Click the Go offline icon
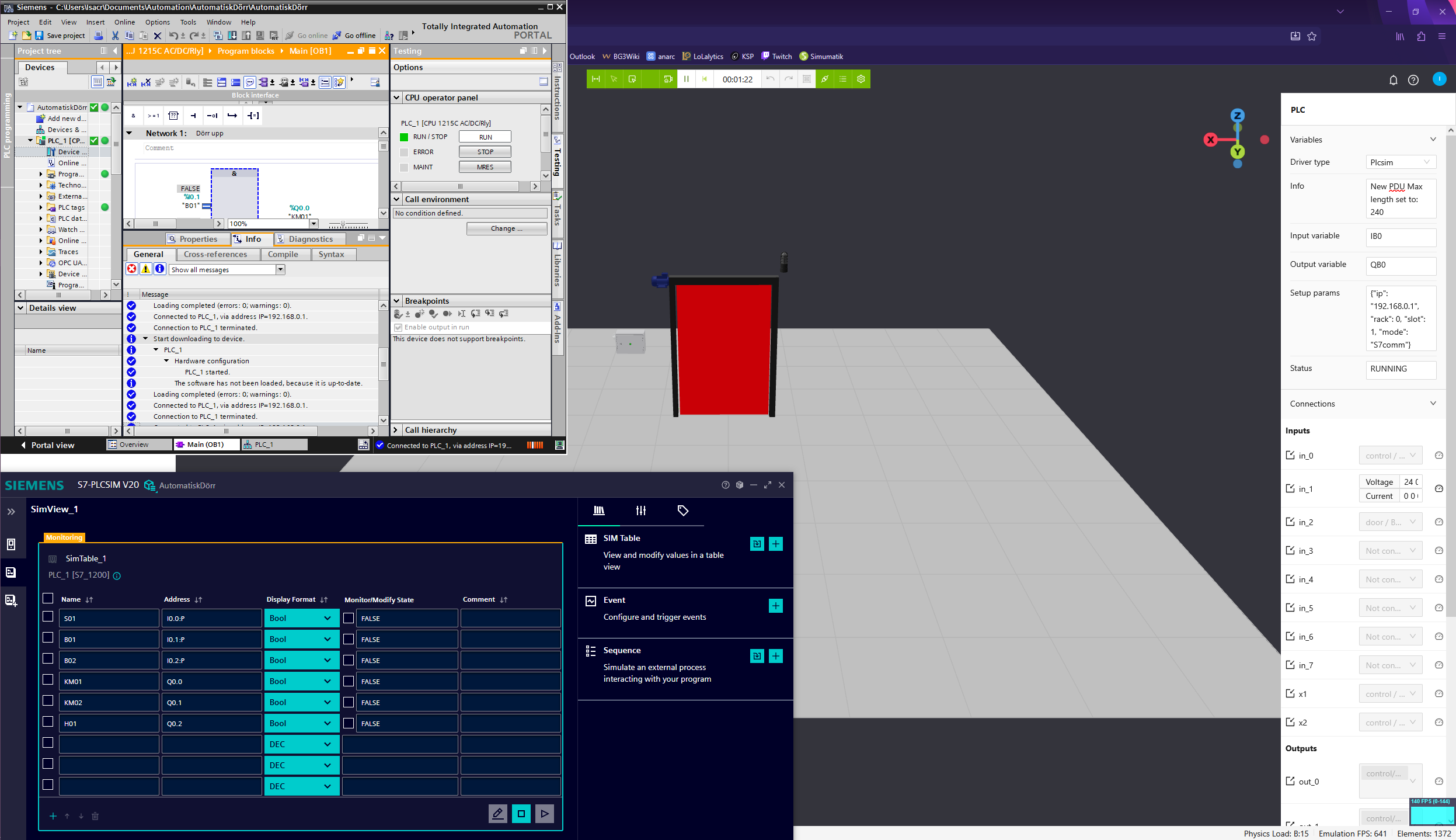The height and width of the screenshot is (840, 1456). 337,36
